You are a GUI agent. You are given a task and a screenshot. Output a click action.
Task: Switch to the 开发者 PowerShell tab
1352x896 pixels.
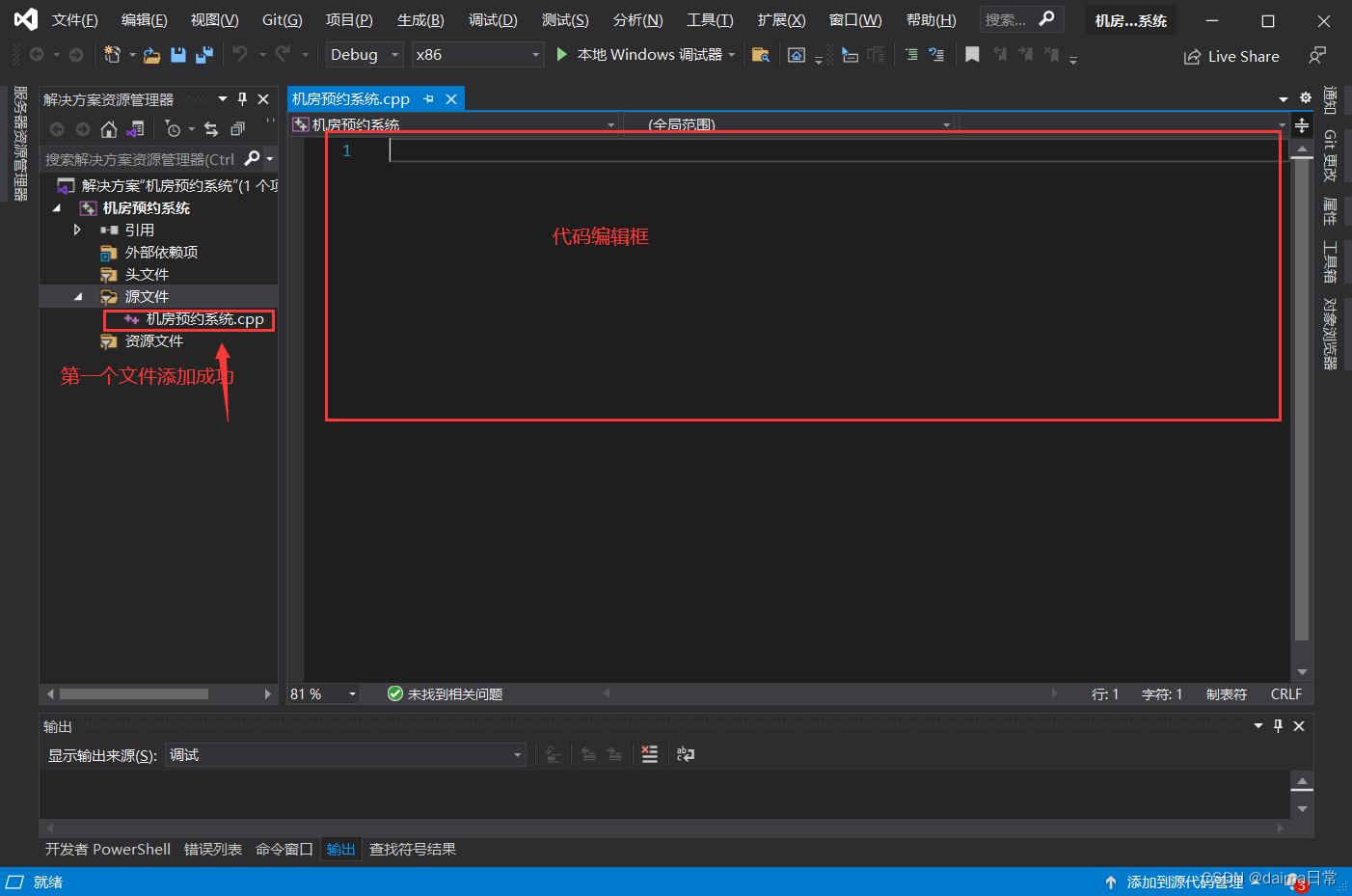tap(108, 850)
